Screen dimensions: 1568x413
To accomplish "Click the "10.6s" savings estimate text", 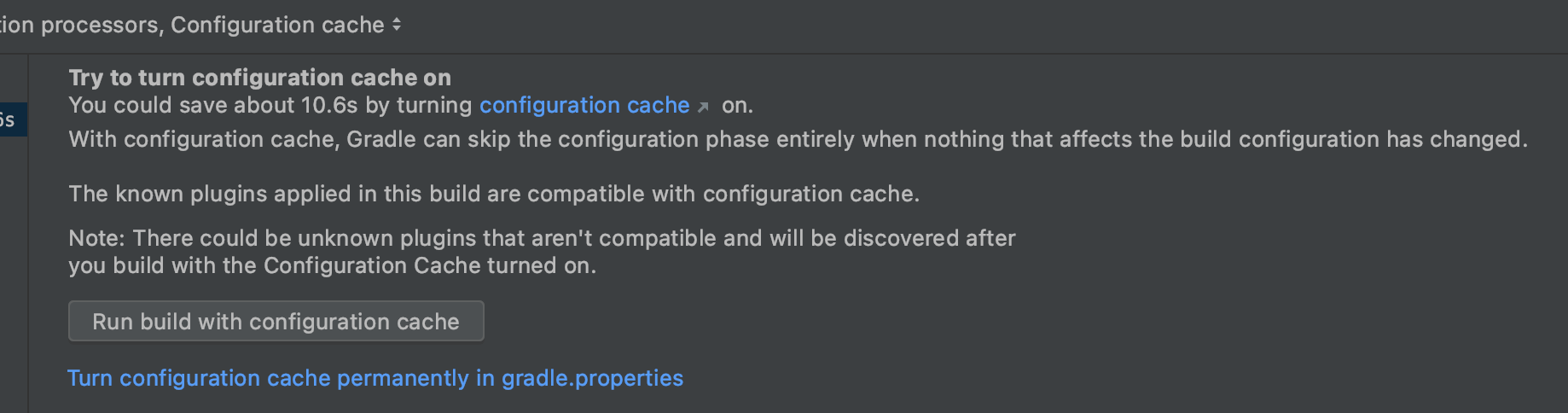I will [329, 105].
